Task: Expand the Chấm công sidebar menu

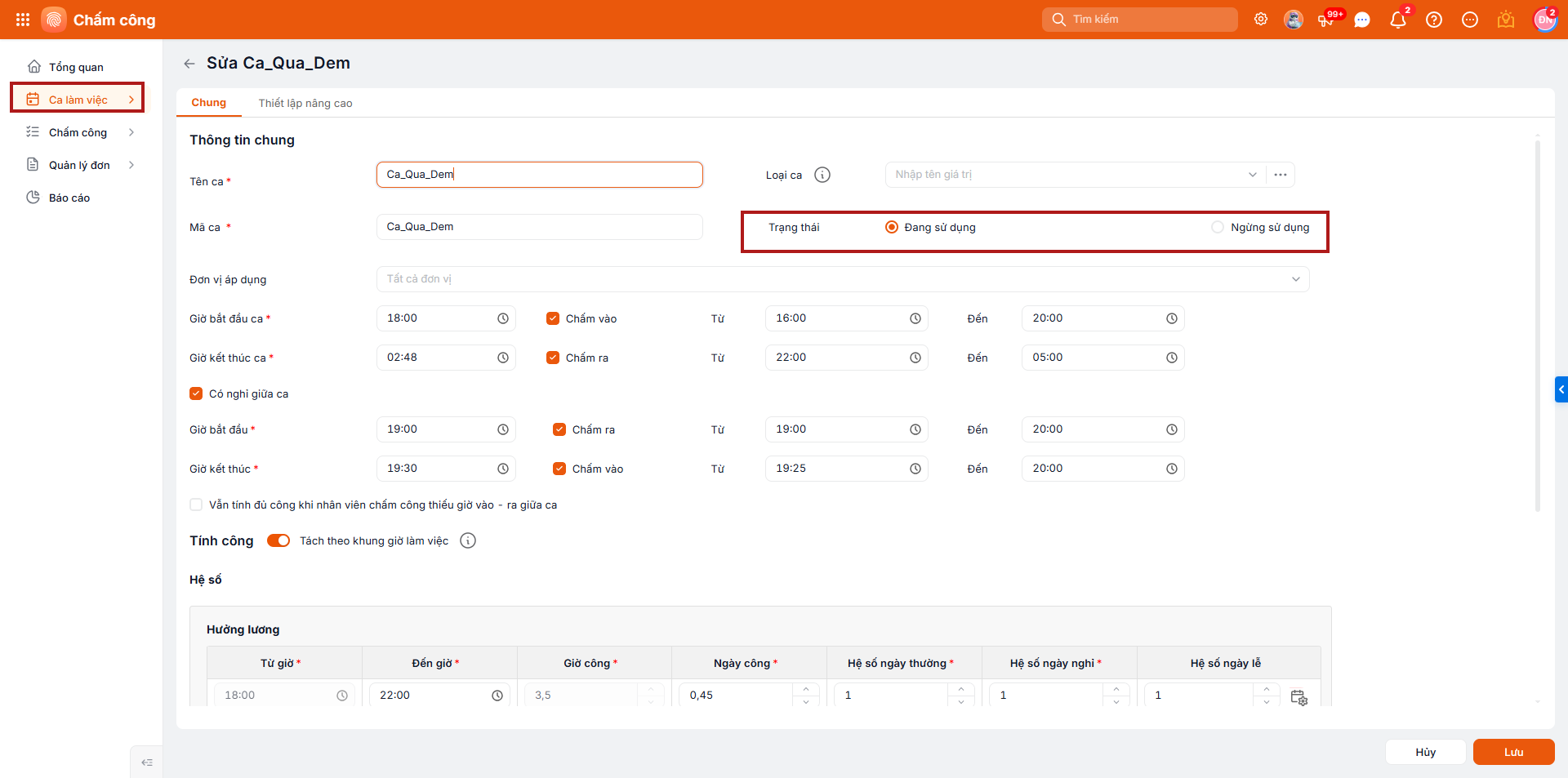Action: pos(80,132)
